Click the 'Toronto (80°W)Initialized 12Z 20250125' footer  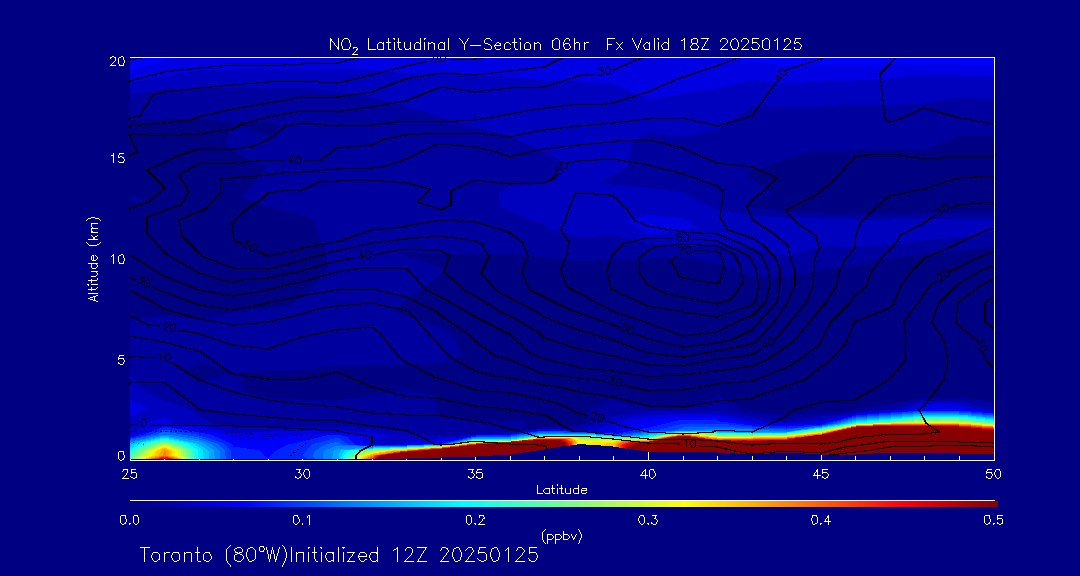pos(339,555)
